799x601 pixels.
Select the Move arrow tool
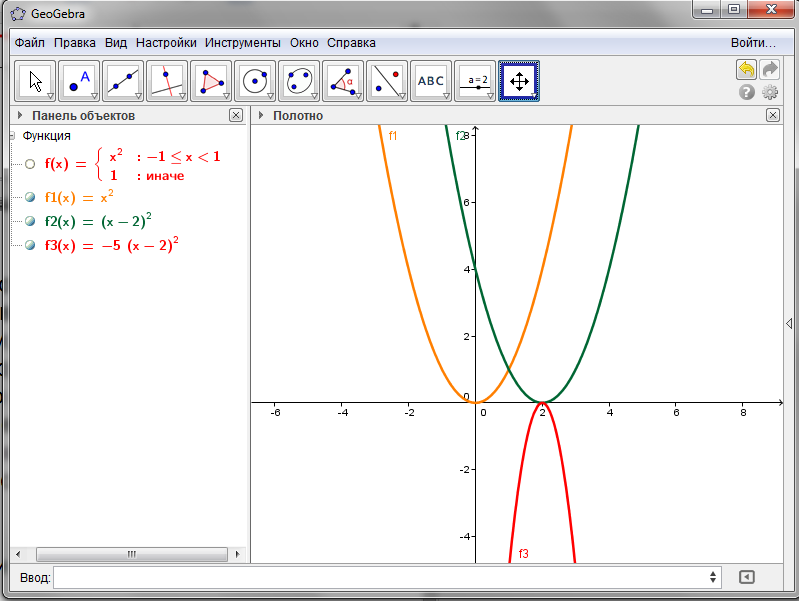(x=35, y=81)
